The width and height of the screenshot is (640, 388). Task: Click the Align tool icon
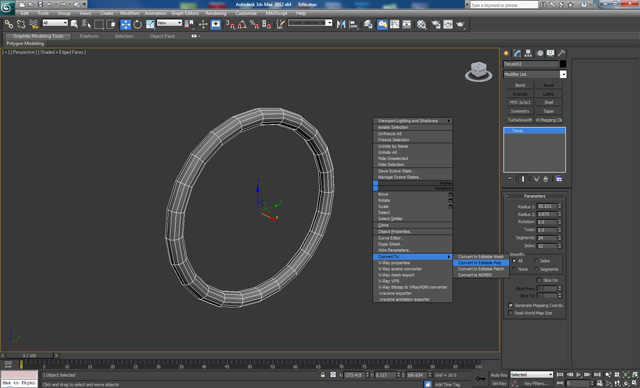[x=353, y=24]
